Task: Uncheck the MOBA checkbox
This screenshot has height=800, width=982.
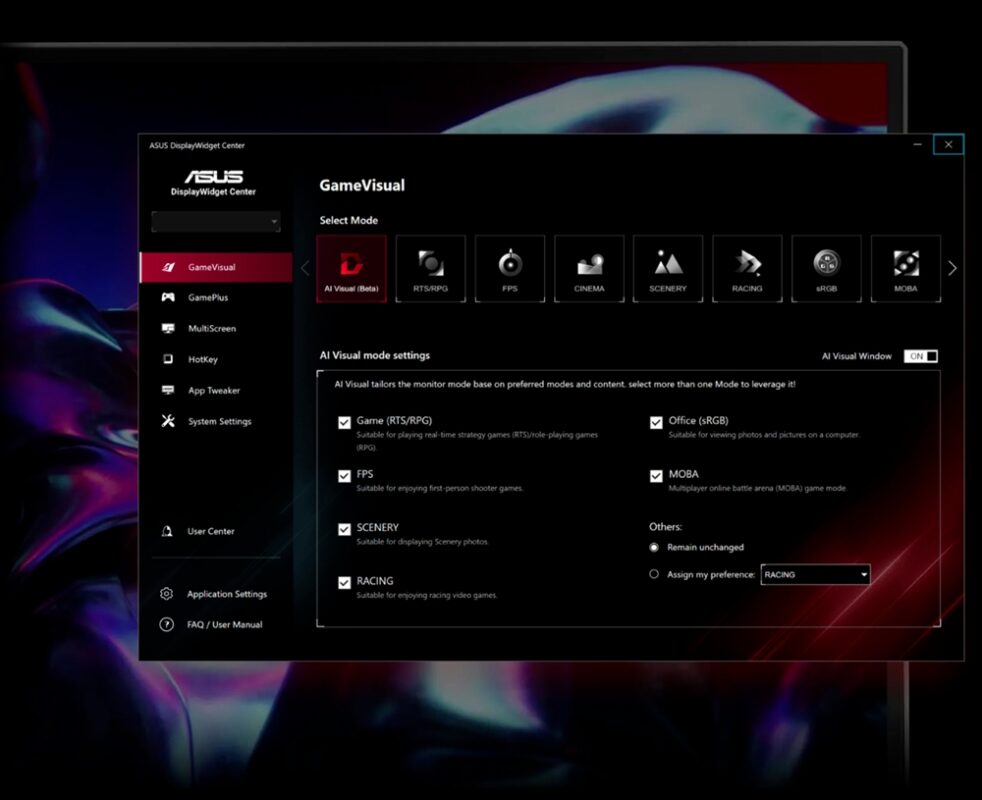Action: (656, 476)
